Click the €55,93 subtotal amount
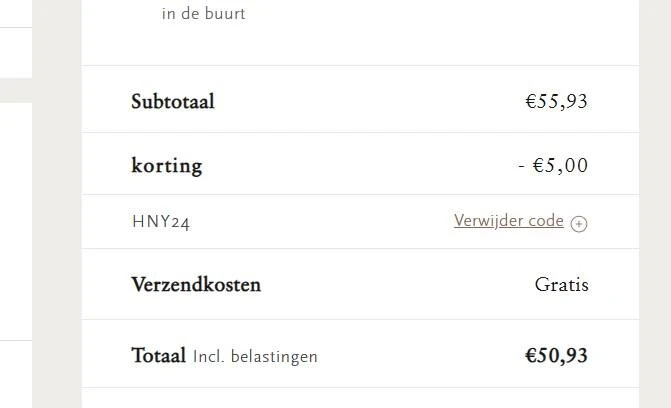 pyautogui.click(x=556, y=101)
